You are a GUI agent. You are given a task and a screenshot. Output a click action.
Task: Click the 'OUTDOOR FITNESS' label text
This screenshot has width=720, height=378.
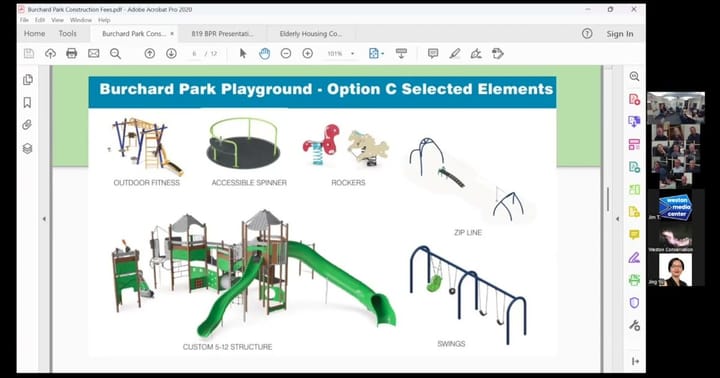(146, 182)
